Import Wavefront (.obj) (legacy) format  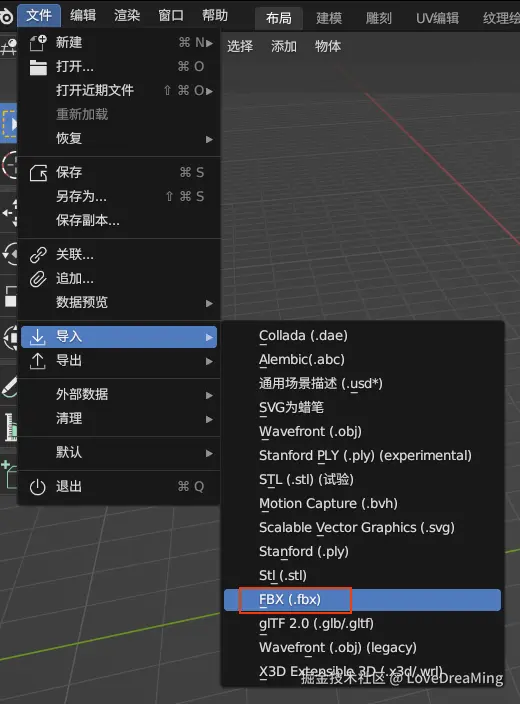(362, 647)
